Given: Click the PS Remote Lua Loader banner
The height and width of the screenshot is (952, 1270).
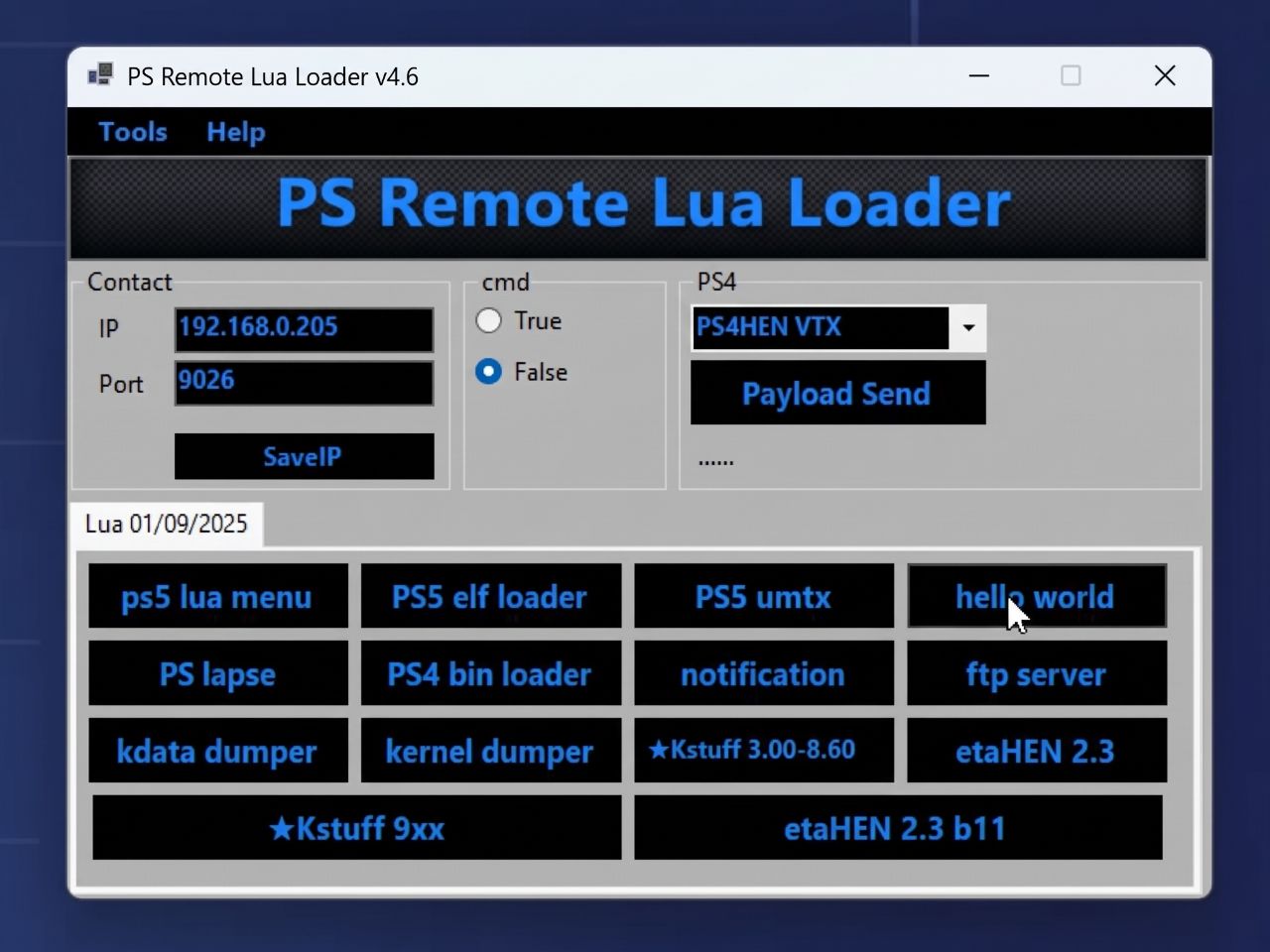Looking at the screenshot, I should [x=638, y=207].
